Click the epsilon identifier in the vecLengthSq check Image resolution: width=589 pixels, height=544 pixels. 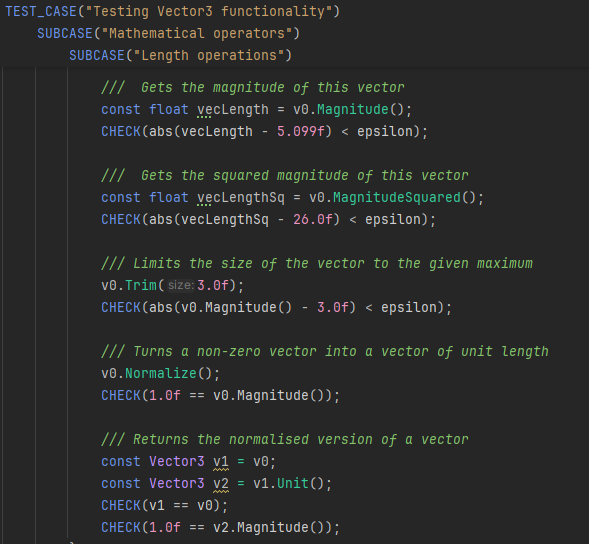[393, 219]
